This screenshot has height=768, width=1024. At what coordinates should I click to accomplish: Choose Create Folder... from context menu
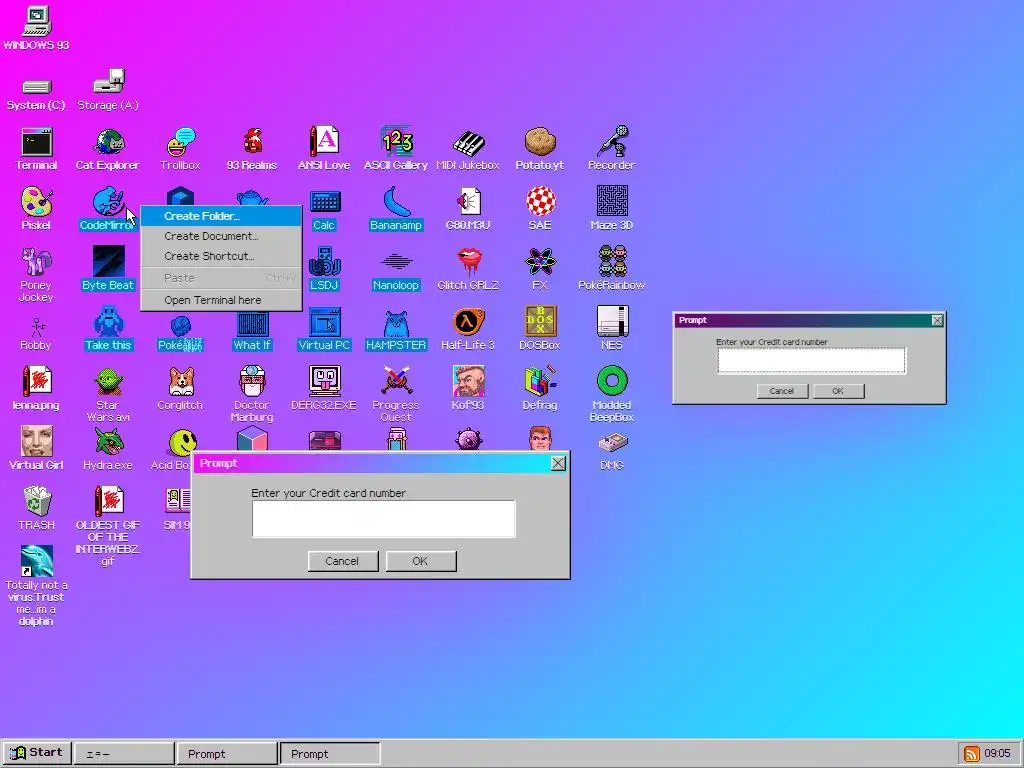(x=221, y=216)
